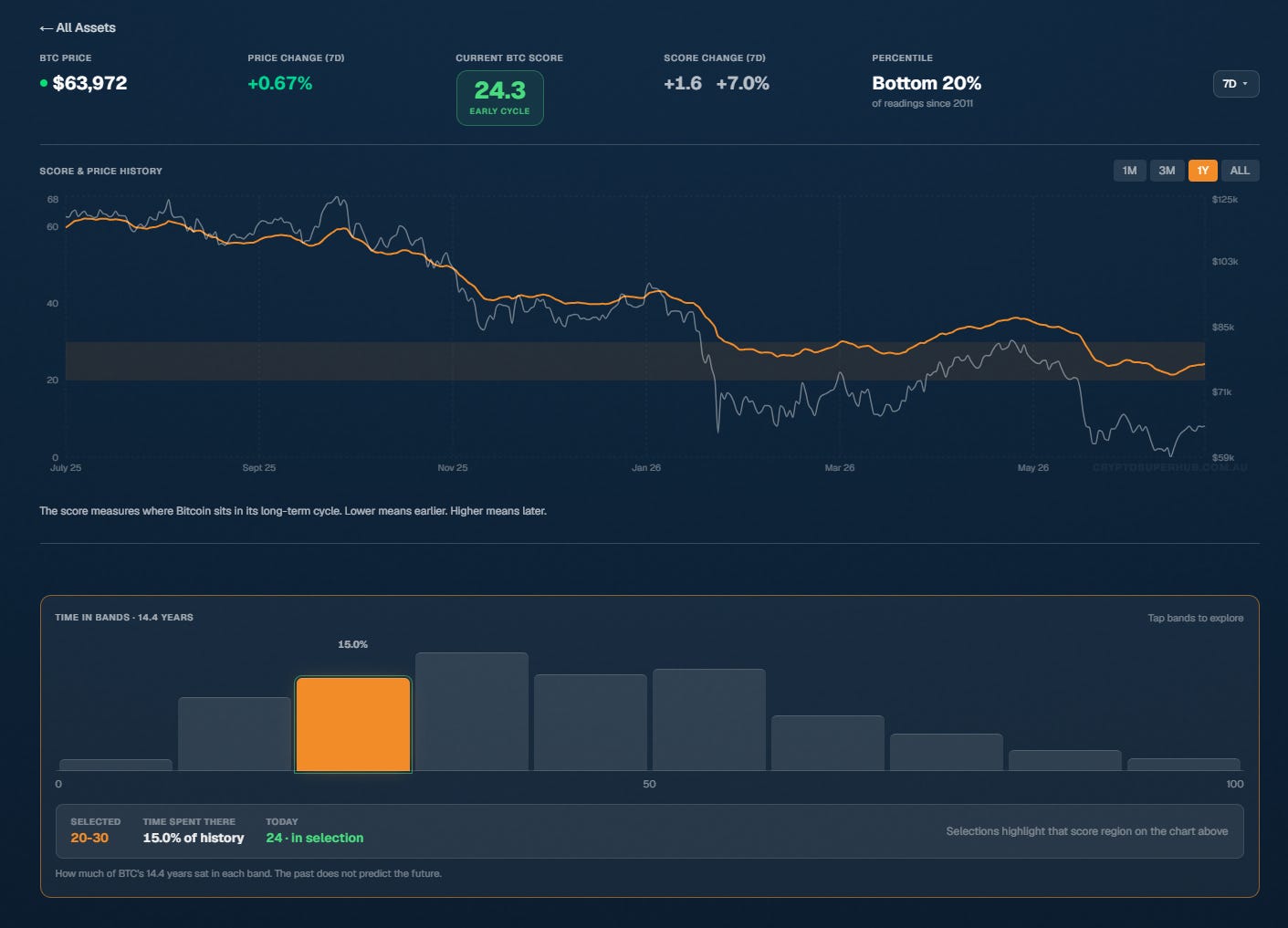This screenshot has width=1288, height=928.
Task: Click the 'of readings since 2011' subtext
Action: tap(922, 103)
